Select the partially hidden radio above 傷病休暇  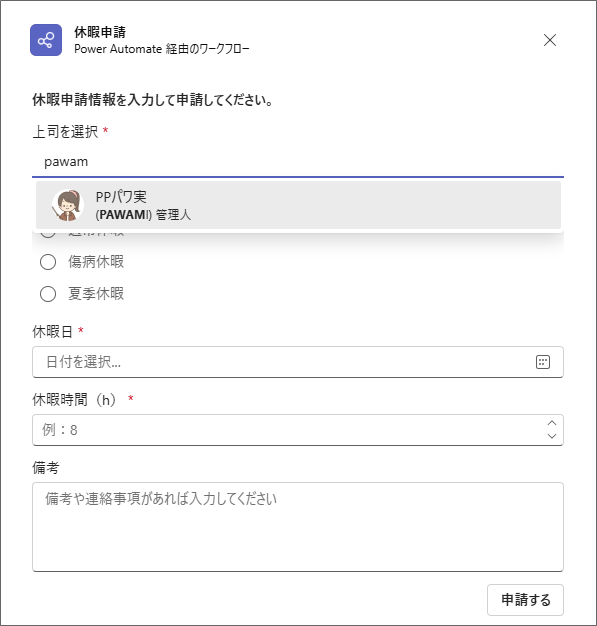click(x=48, y=234)
